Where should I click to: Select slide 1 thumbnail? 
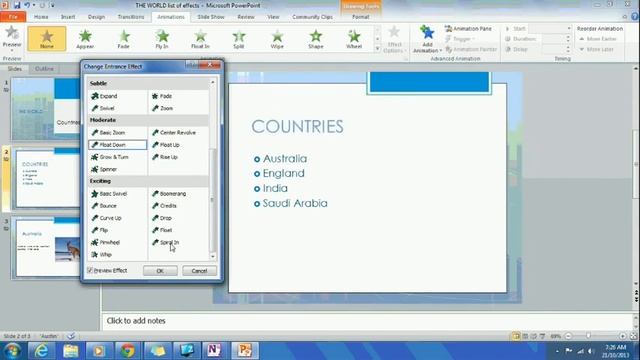click(47, 109)
